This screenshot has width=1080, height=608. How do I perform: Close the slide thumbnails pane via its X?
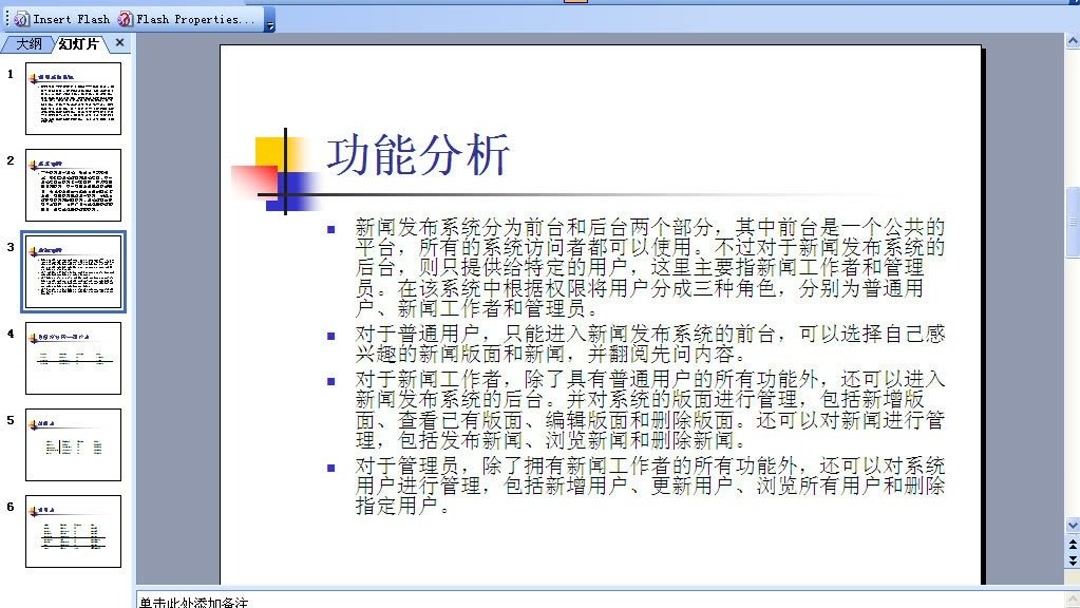click(x=119, y=43)
